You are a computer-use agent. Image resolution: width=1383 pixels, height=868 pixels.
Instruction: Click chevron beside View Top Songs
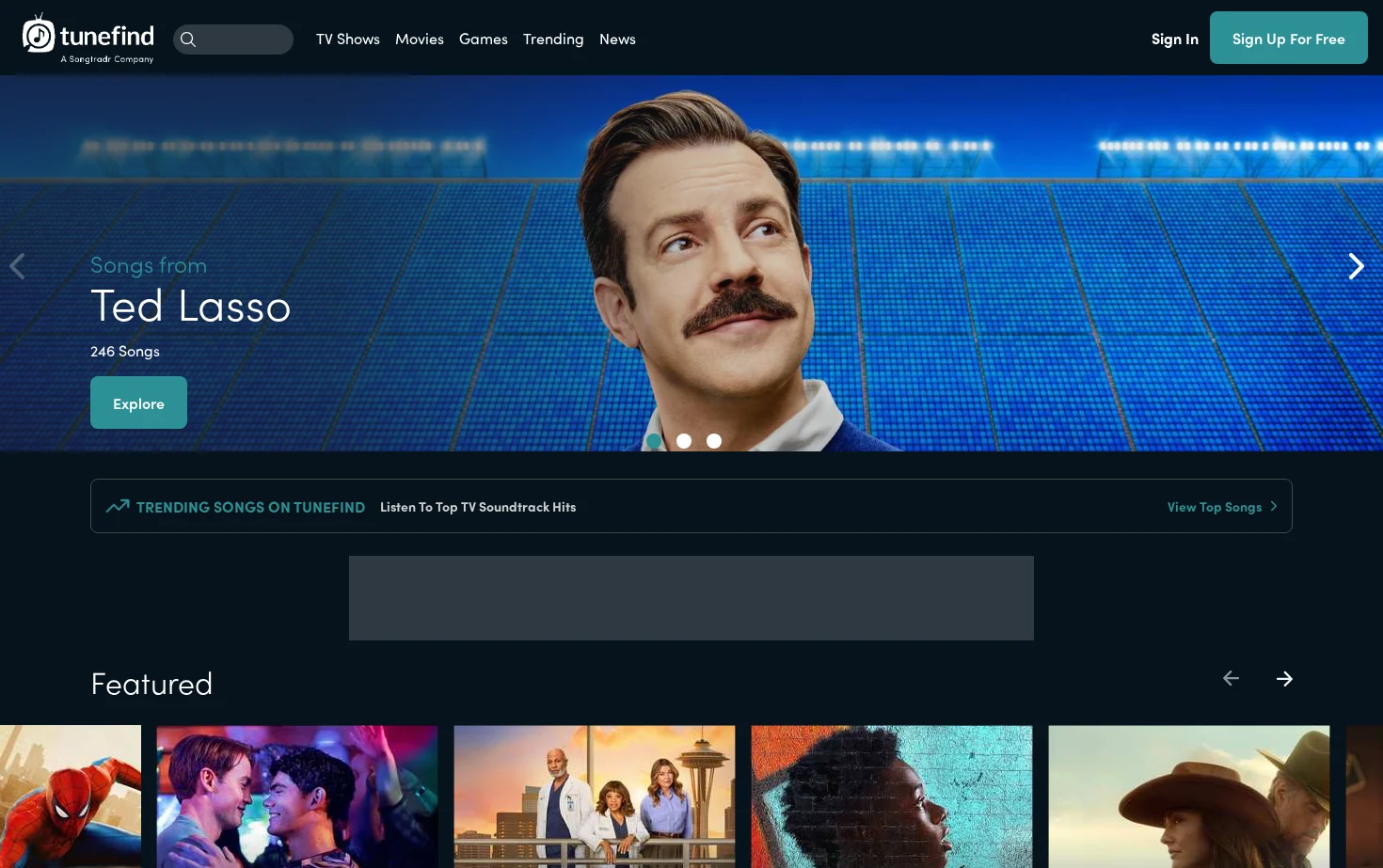[1274, 506]
